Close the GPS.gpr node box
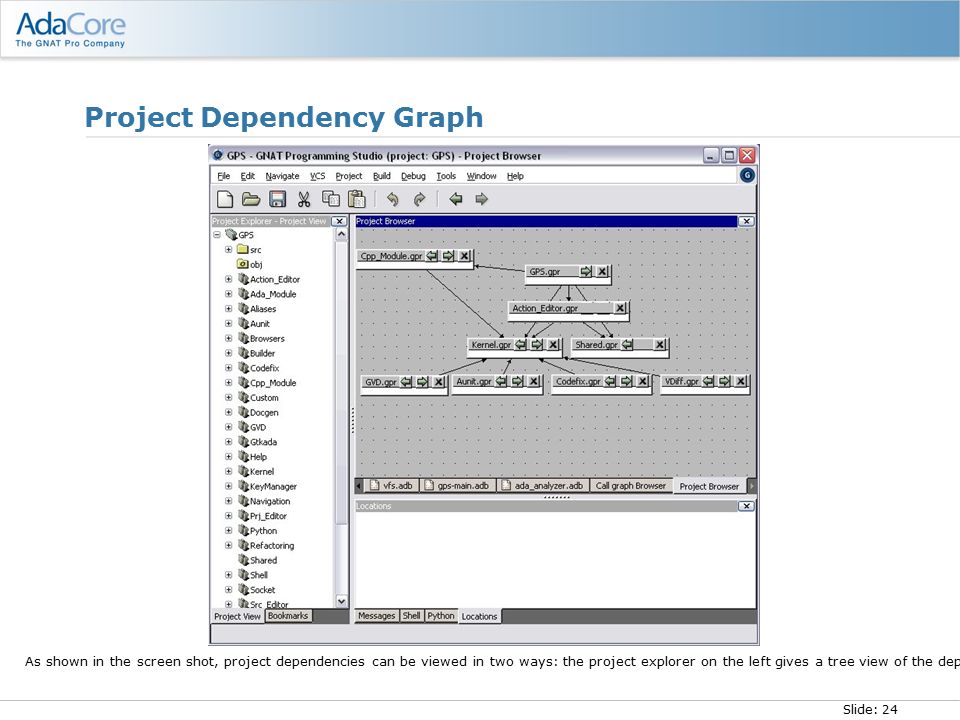The width and height of the screenshot is (960, 720). click(602, 271)
